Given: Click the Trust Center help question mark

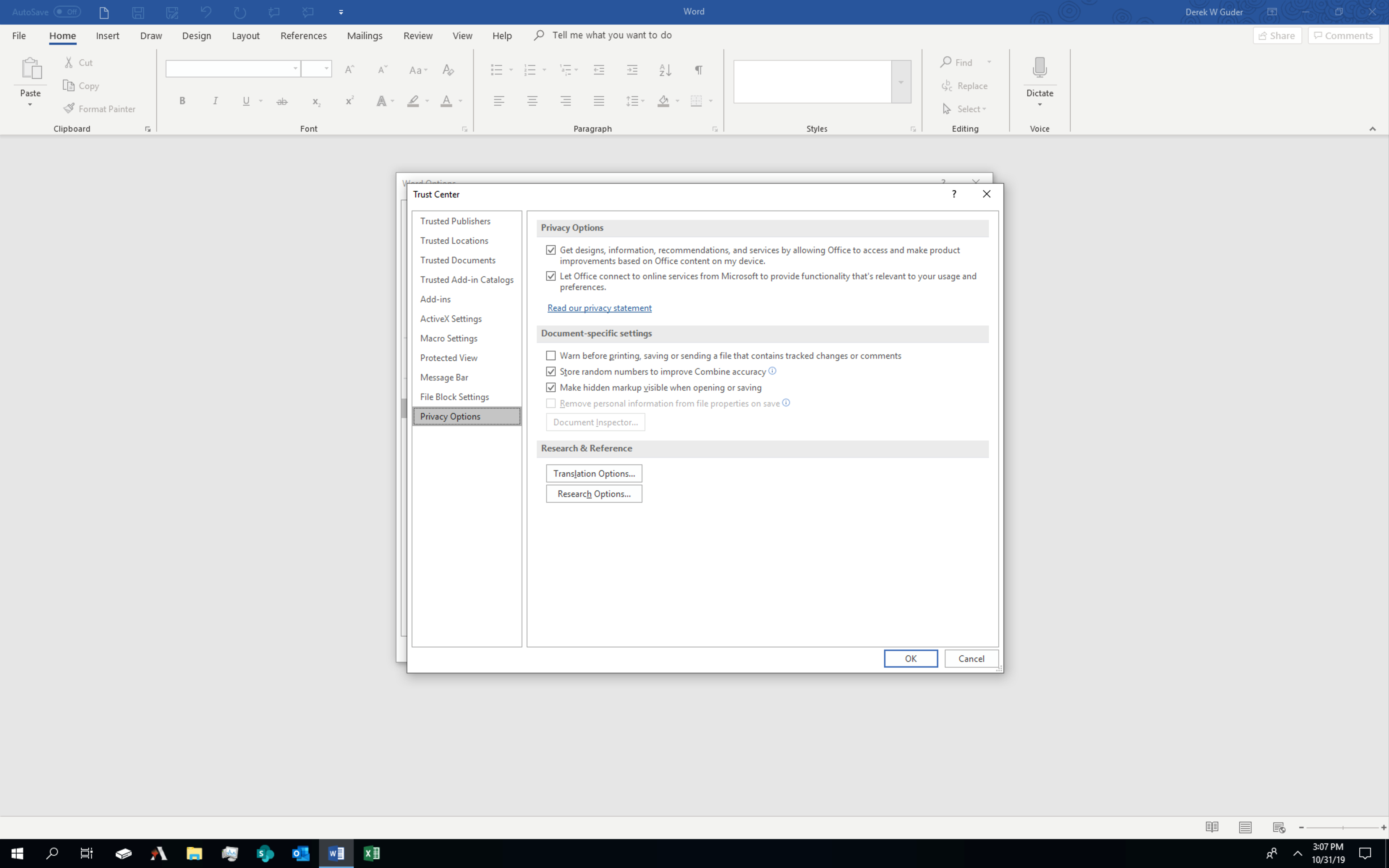Looking at the screenshot, I should (954, 194).
